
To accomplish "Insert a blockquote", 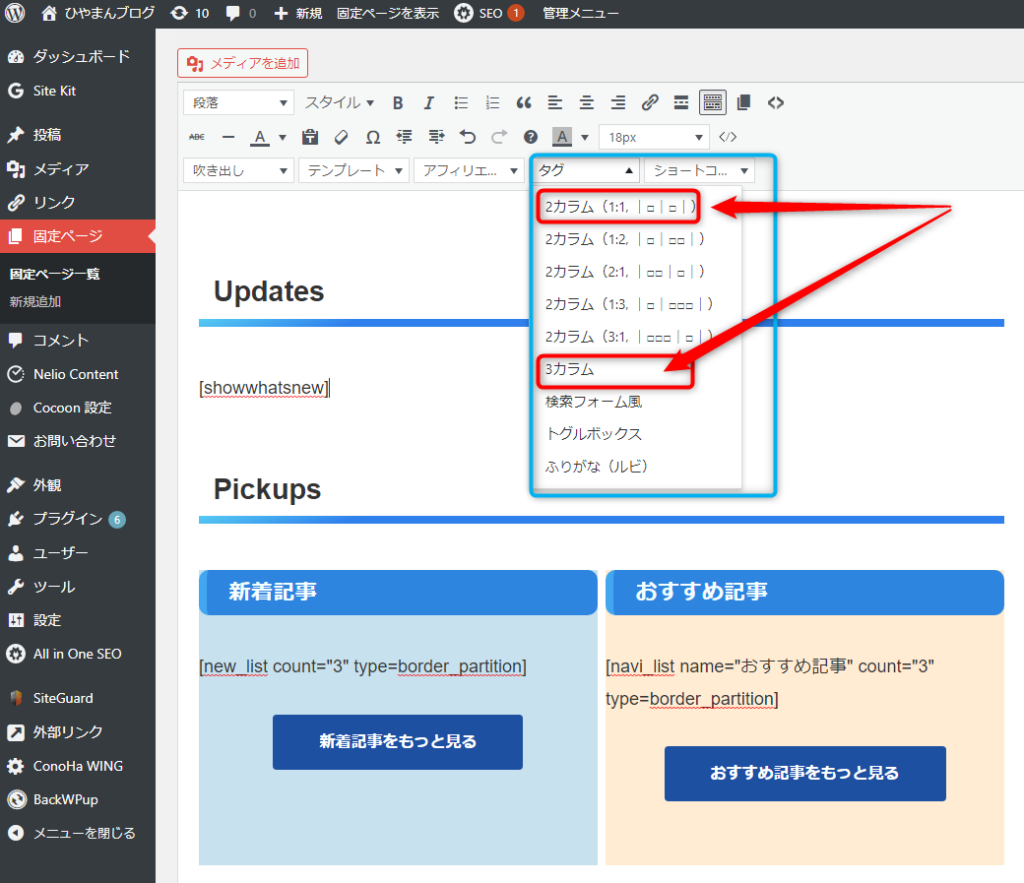I will [x=523, y=103].
